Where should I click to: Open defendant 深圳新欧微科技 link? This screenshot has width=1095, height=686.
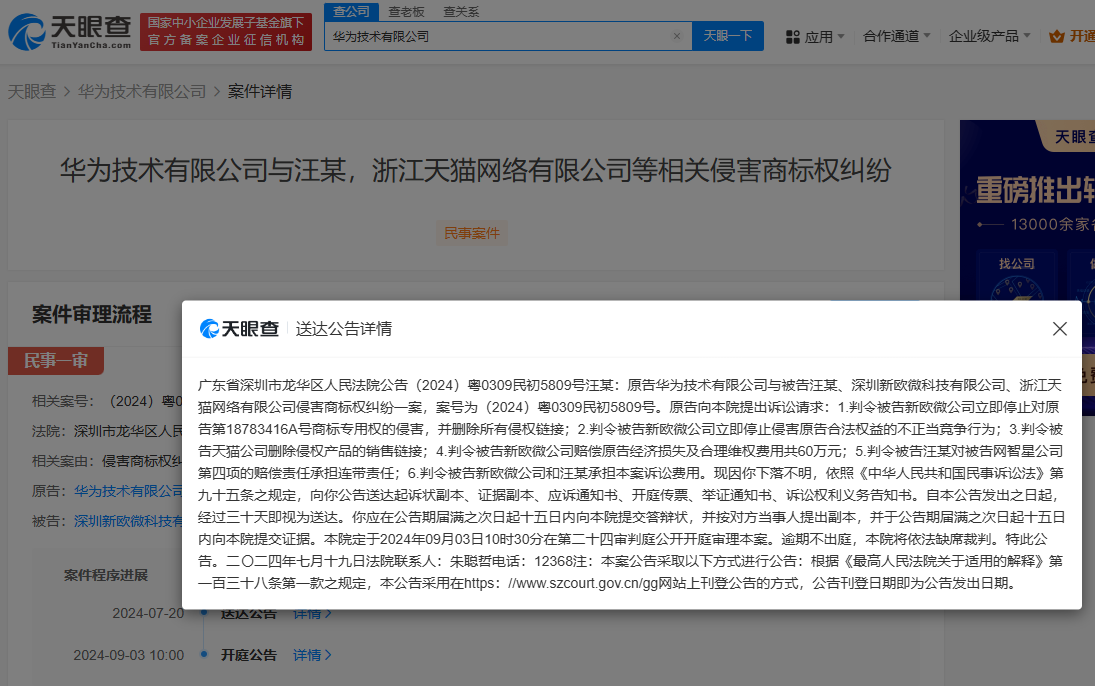tap(128, 521)
